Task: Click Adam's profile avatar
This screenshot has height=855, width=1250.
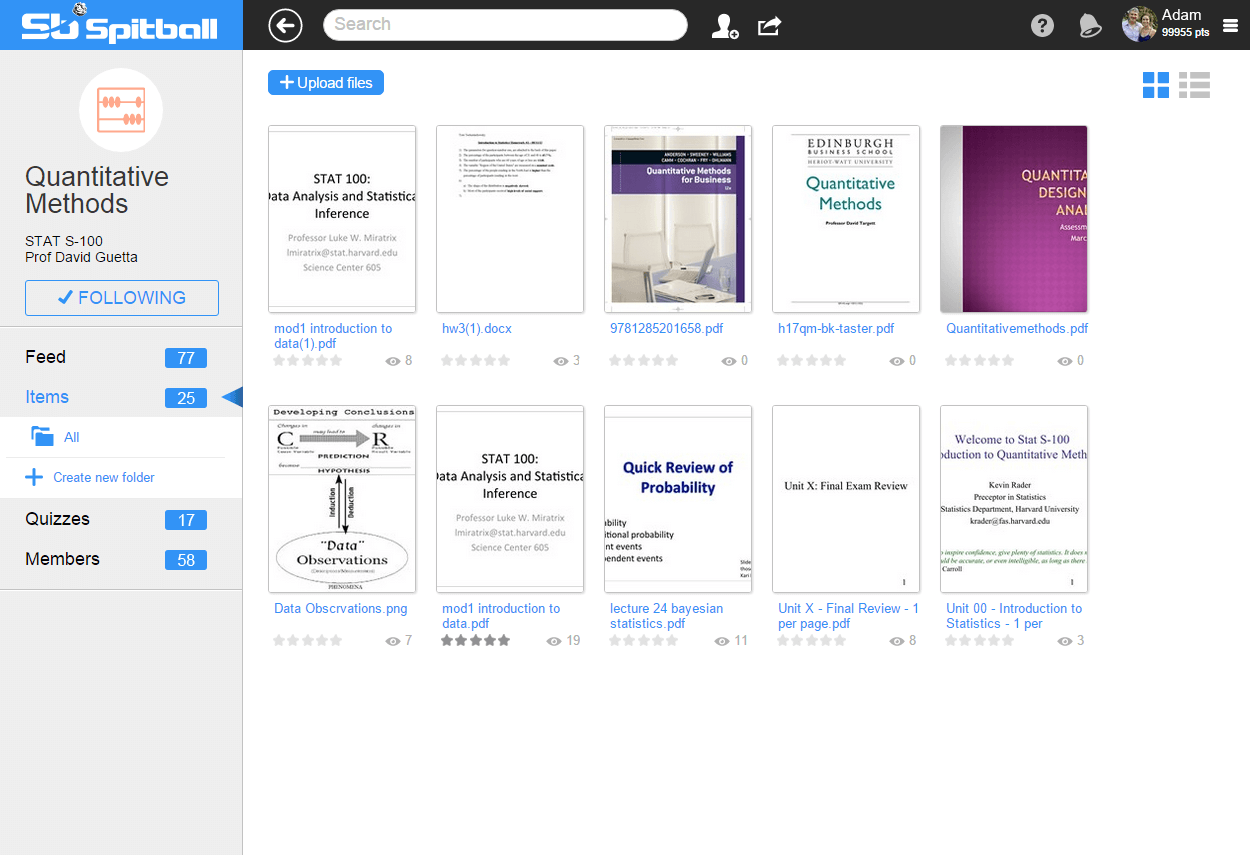Action: coord(1139,25)
